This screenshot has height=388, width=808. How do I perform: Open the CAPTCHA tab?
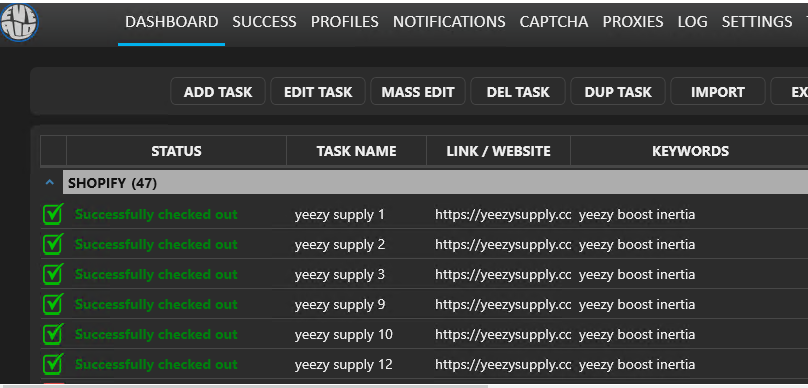coord(554,22)
